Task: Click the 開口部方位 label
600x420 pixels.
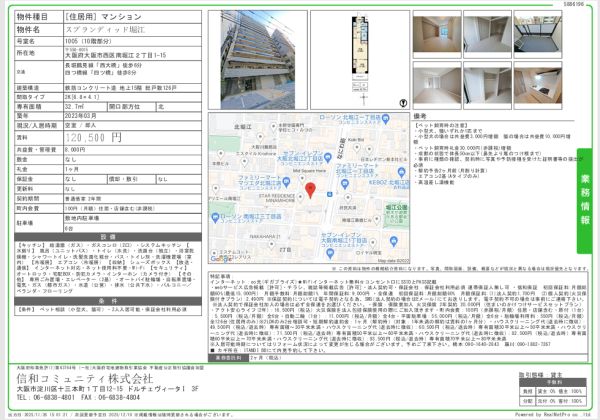Action: tap(124, 107)
